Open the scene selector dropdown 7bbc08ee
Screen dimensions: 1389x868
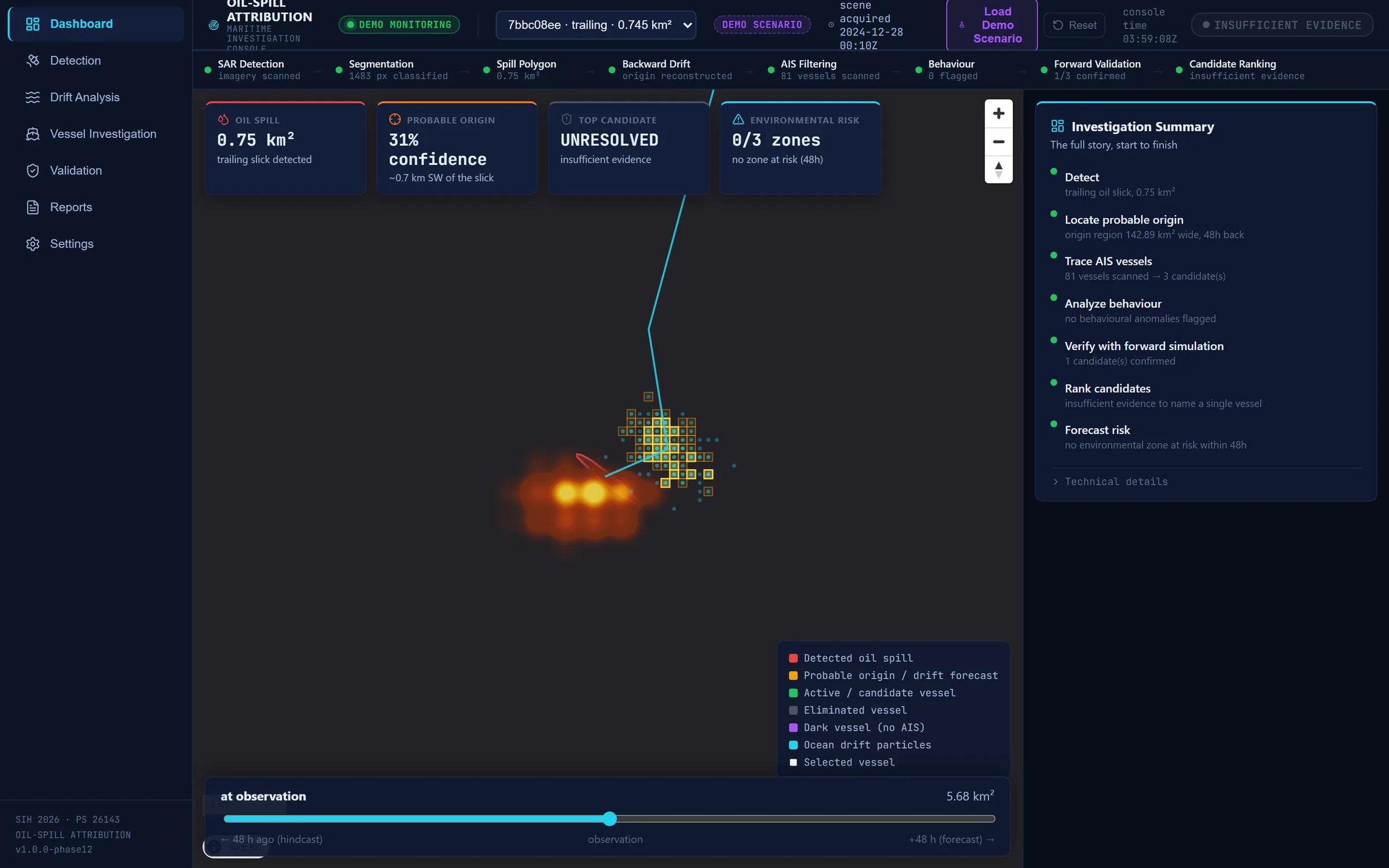[x=596, y=25]
